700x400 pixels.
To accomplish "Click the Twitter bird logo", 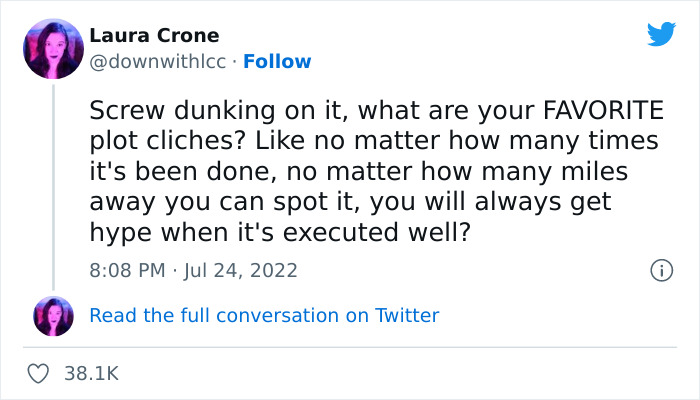I will coord(661,34).
